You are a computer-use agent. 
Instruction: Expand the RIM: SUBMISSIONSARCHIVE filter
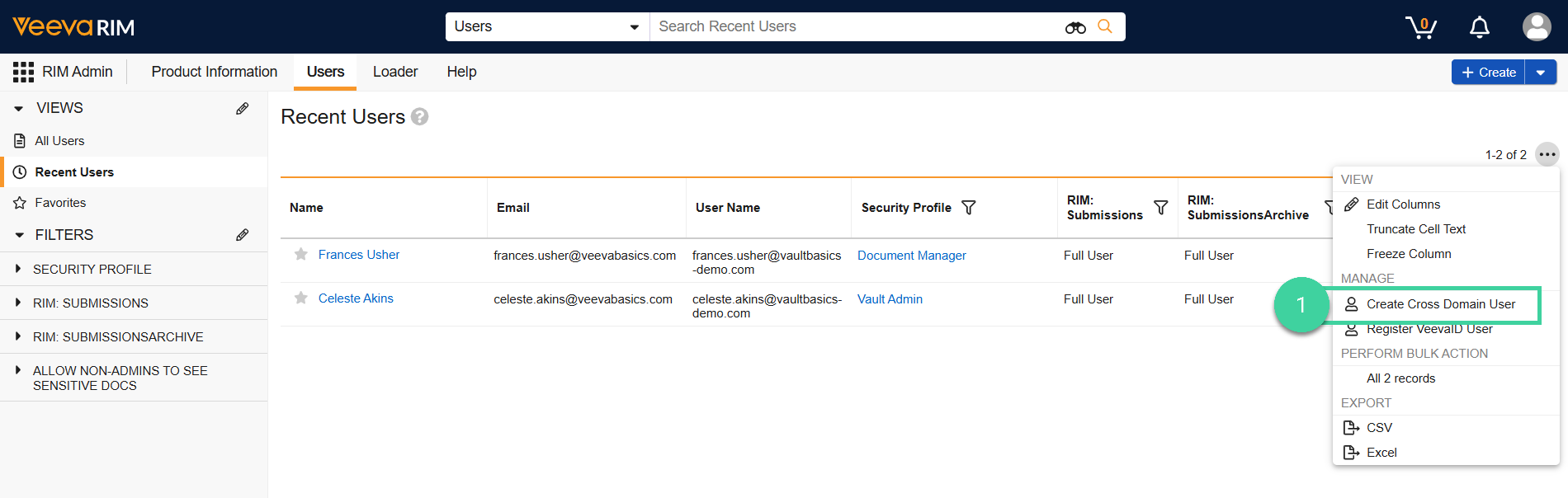coord(18,336)
